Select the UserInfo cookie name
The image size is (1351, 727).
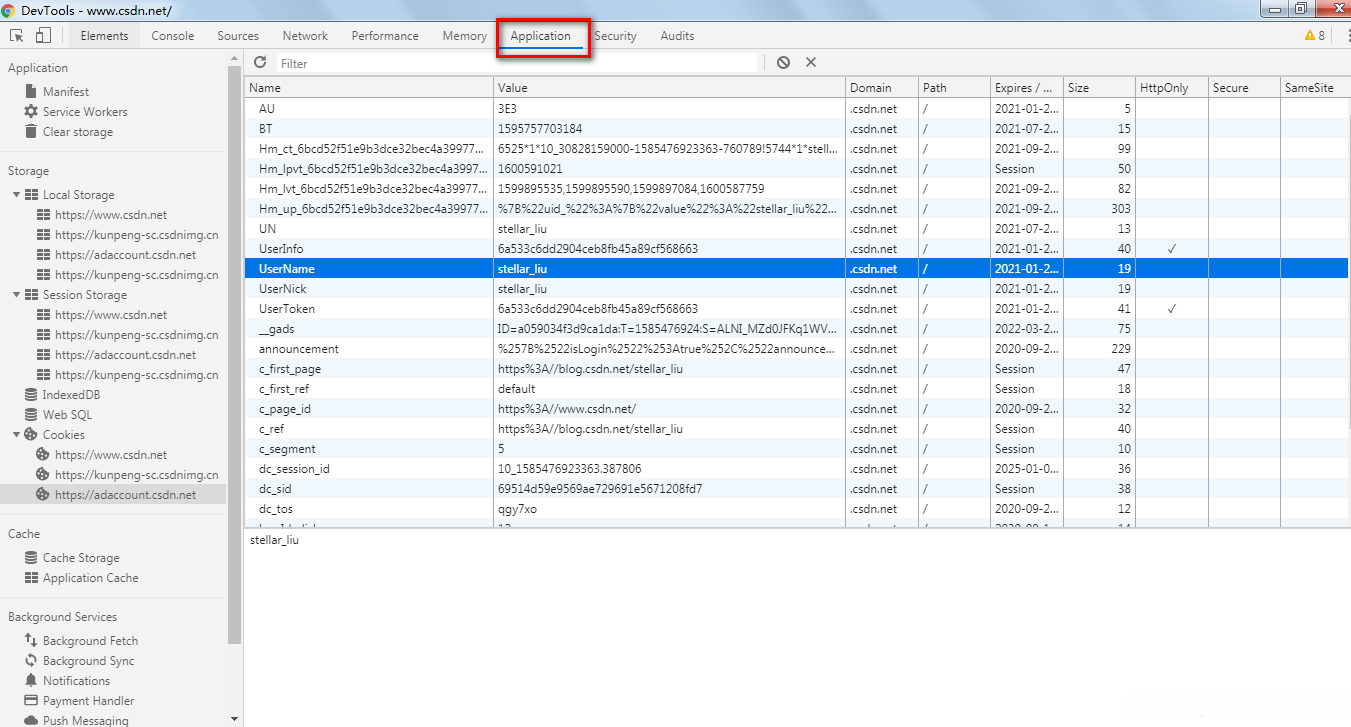pyautogui.click(x=281, y=248)
